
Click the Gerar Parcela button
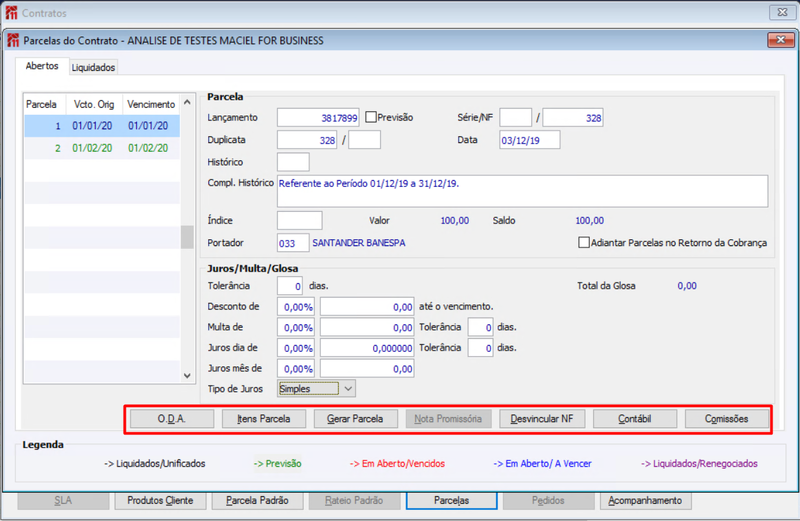[355, 419]
